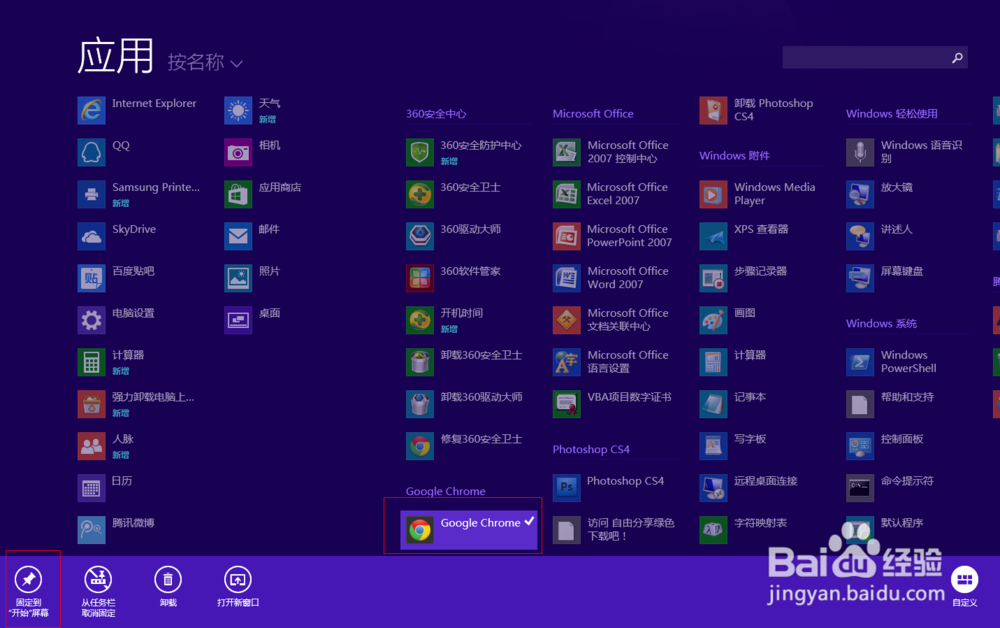Open 卸载360驱动大师 entry
Screen dimensions: 1000x628
[466, 404]
